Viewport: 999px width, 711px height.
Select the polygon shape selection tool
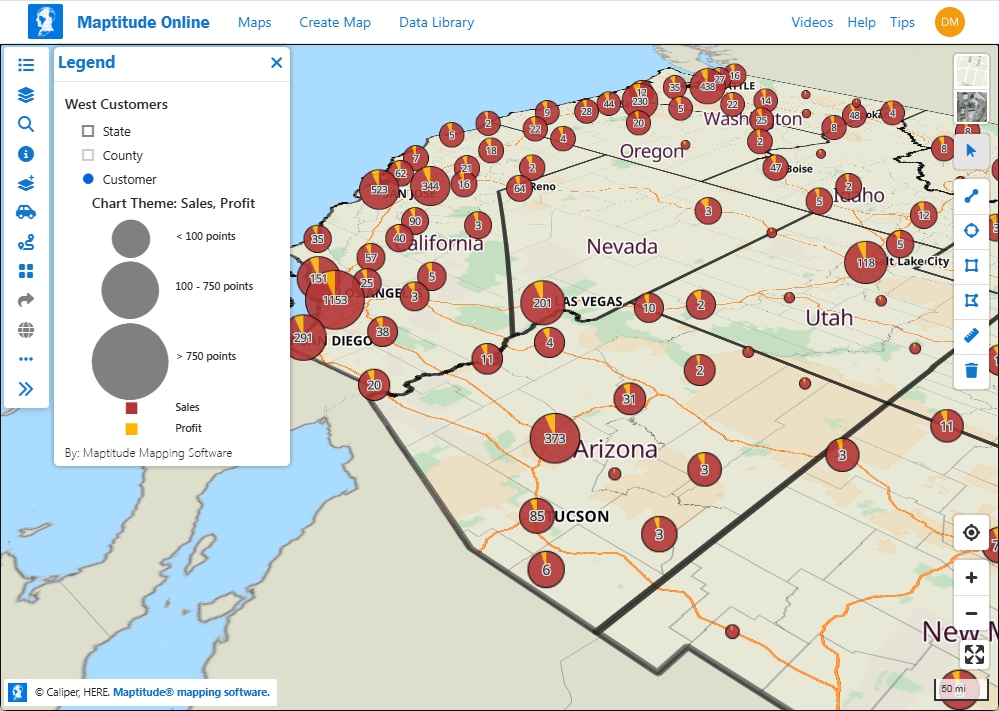[971, 300]
